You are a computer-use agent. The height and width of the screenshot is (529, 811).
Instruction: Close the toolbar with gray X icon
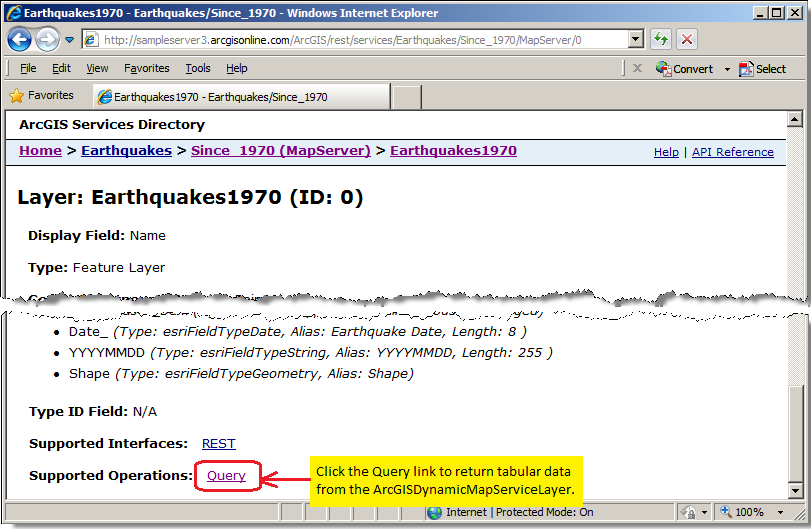click(637, 68)
